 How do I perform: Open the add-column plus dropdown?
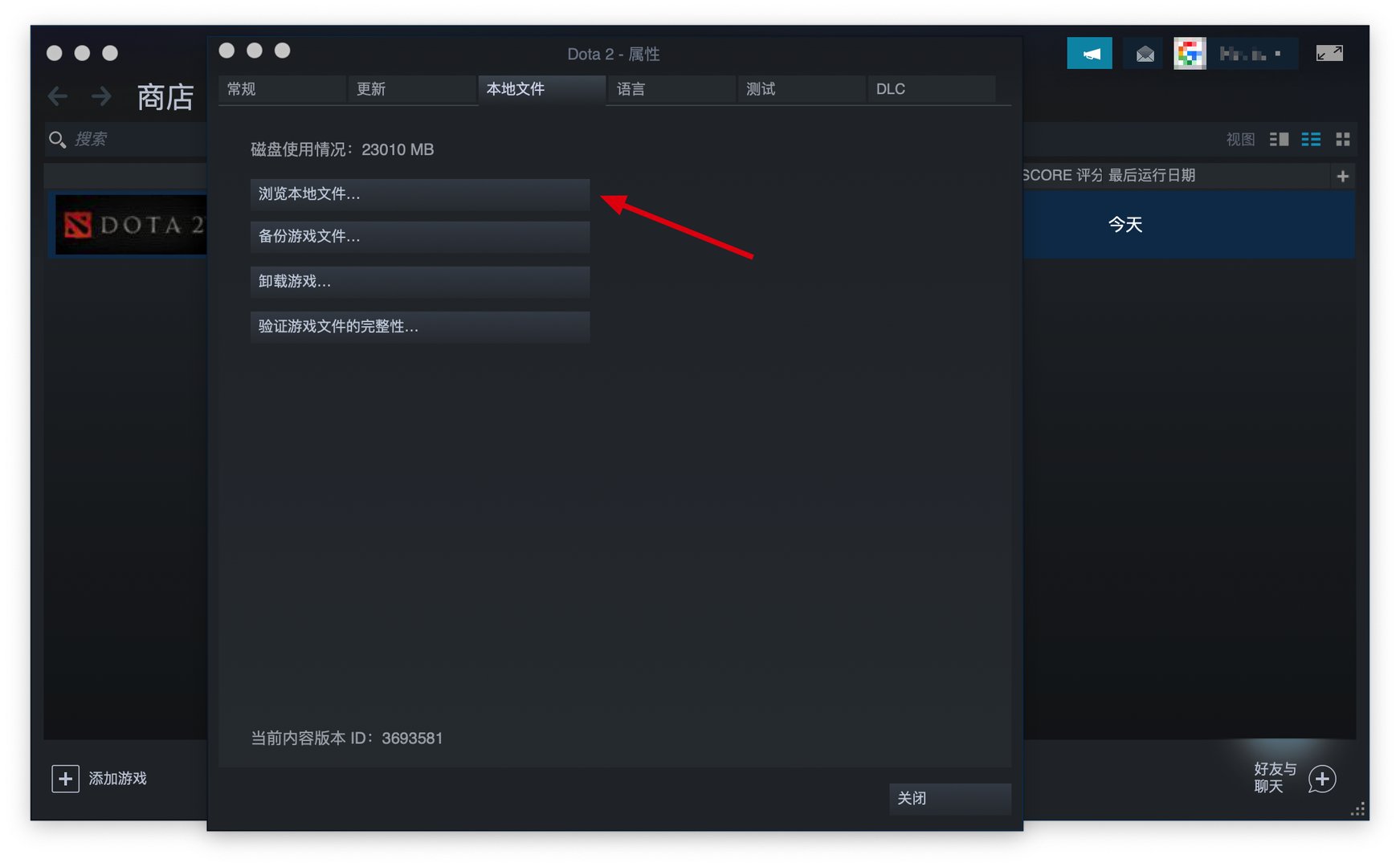point(1342,175)
